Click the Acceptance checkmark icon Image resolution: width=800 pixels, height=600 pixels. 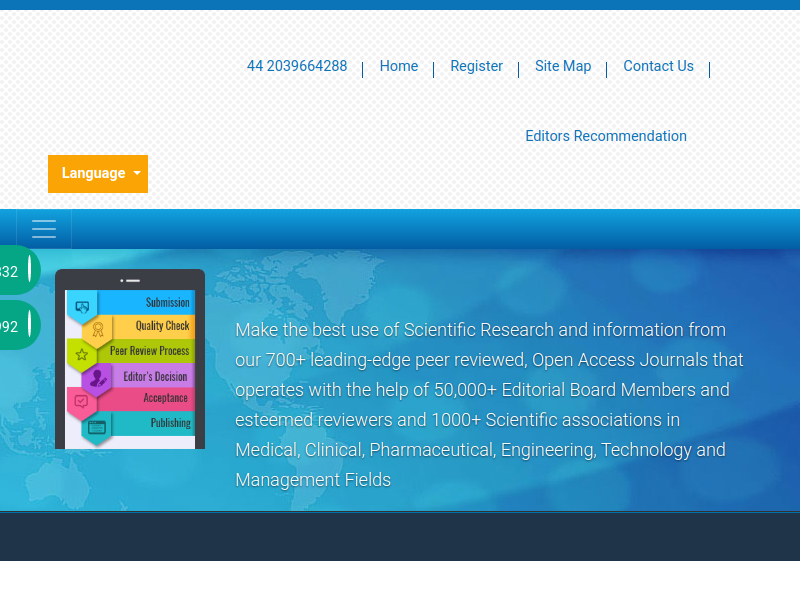82,402
